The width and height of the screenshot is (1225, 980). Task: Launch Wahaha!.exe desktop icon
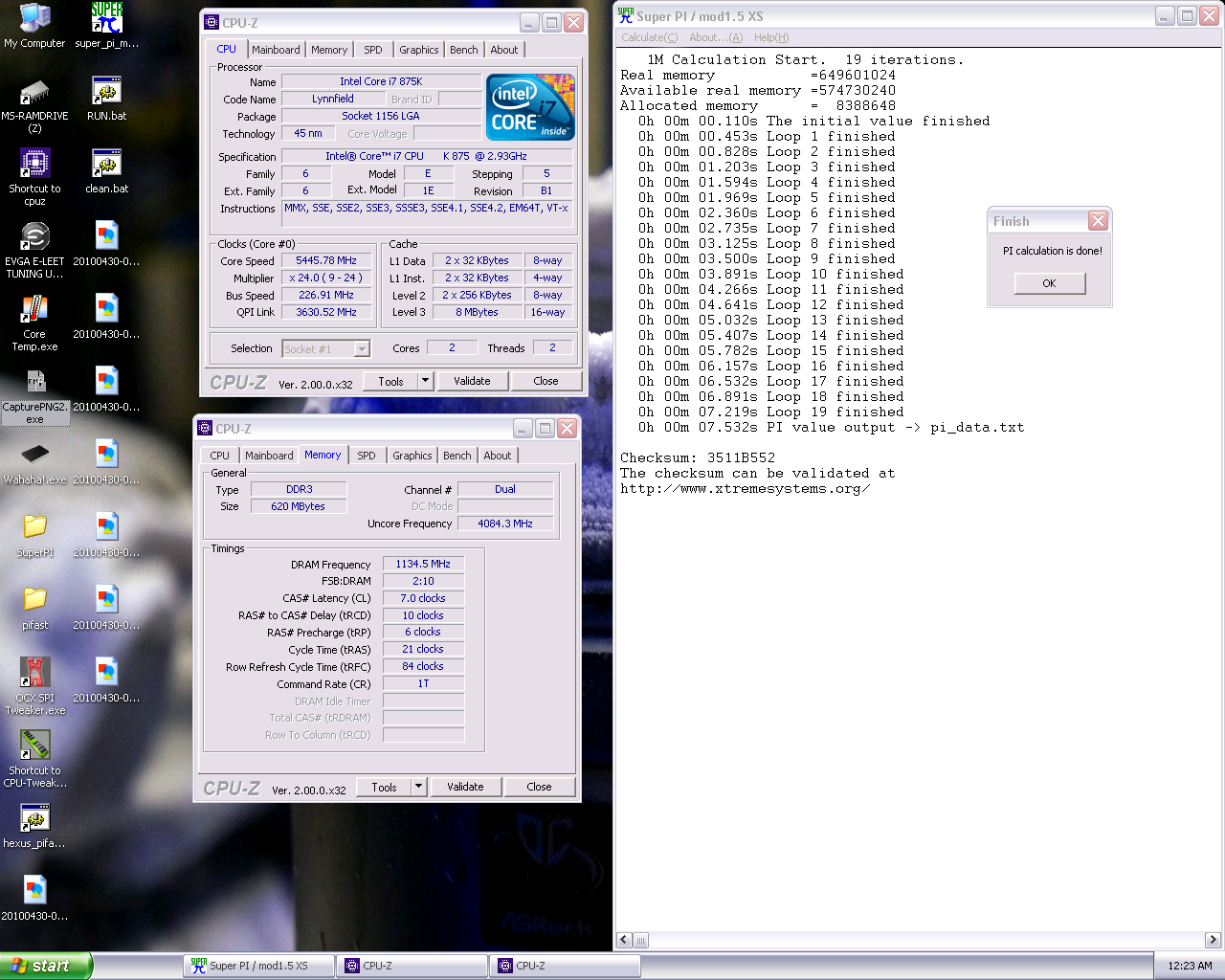34,462
